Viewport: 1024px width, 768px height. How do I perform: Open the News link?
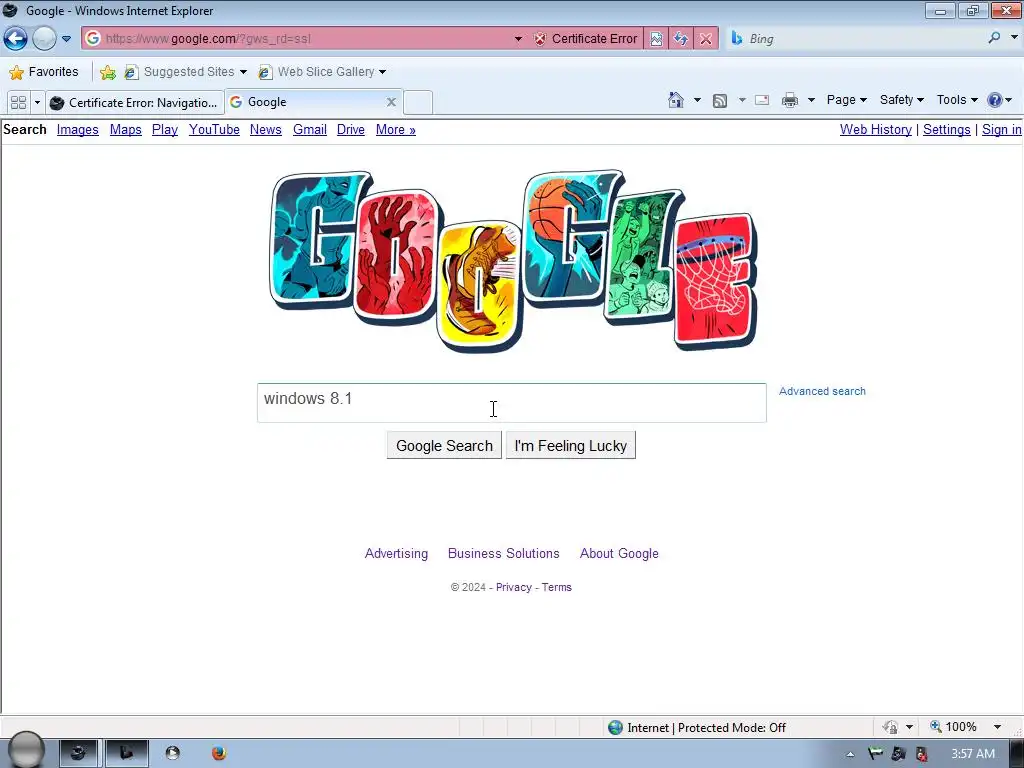[x=266, y=129]
